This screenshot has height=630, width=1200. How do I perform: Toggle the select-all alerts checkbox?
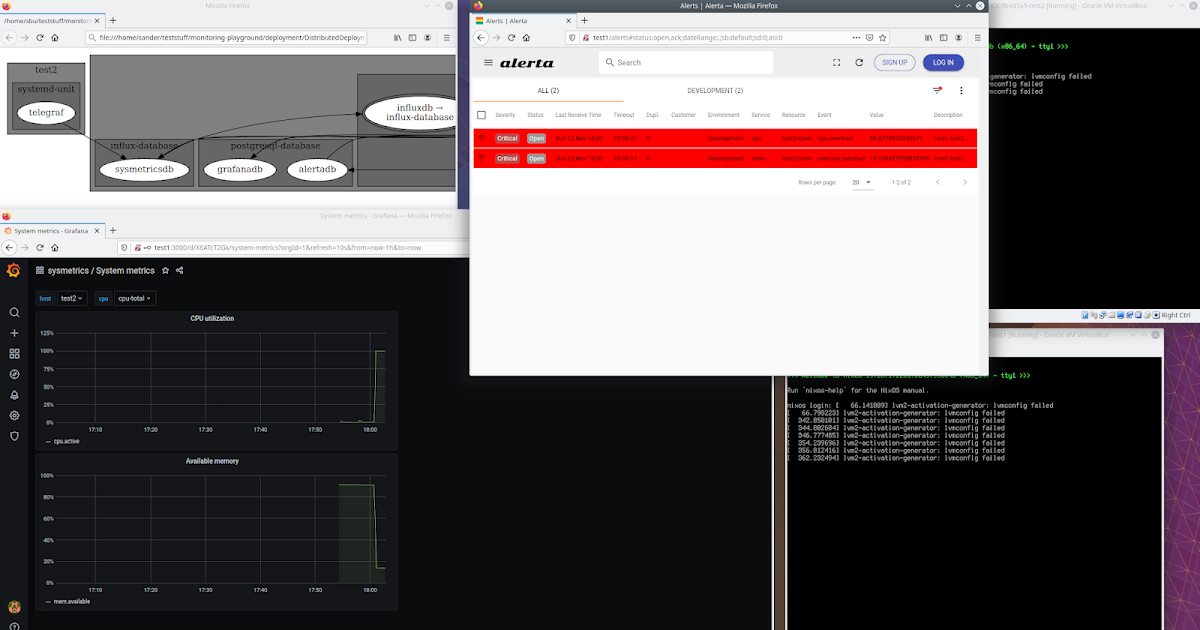point(483,114)
